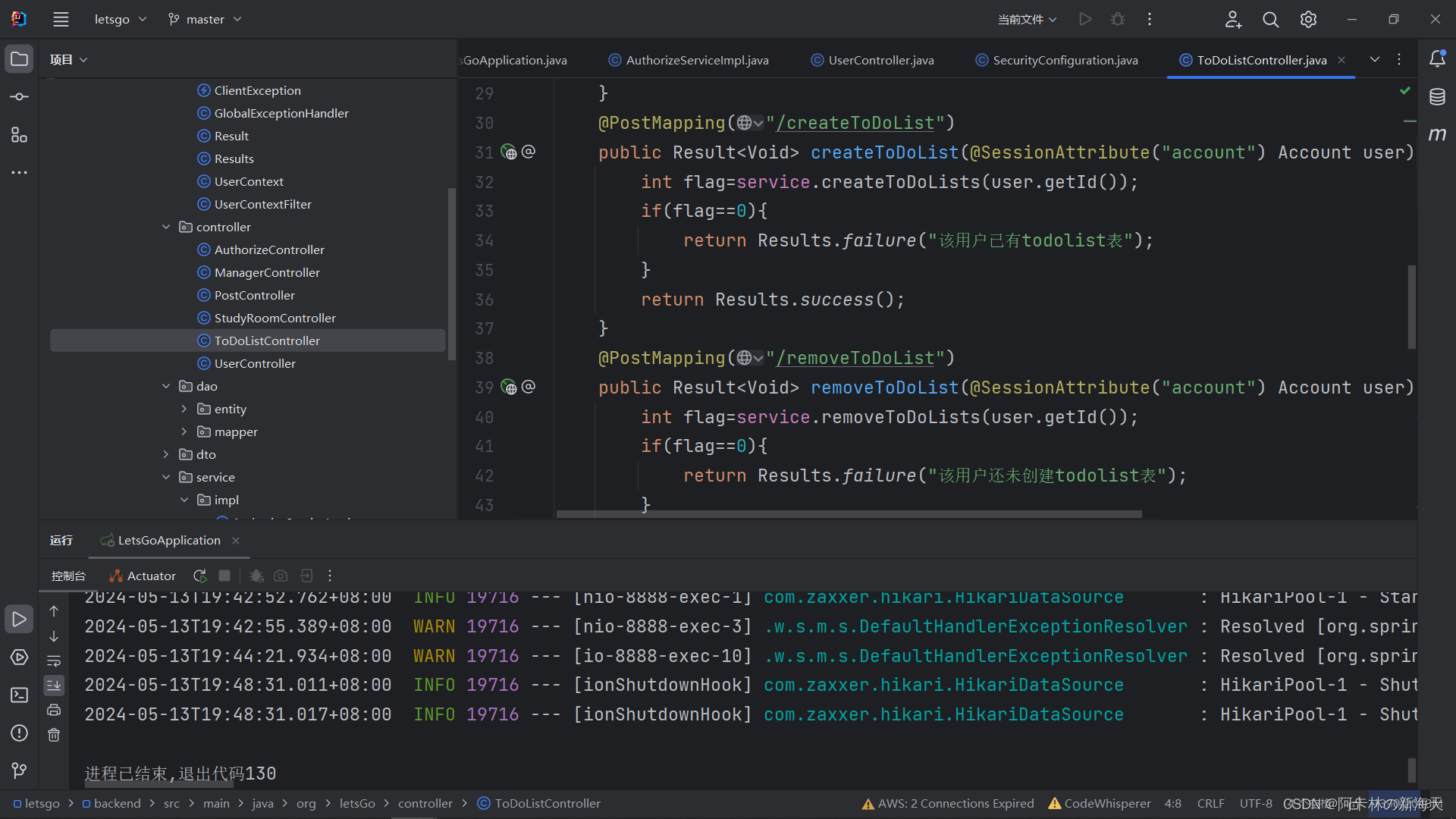Click AWS: 2 Connections Expired status
1456x819 pixels.
948,804
